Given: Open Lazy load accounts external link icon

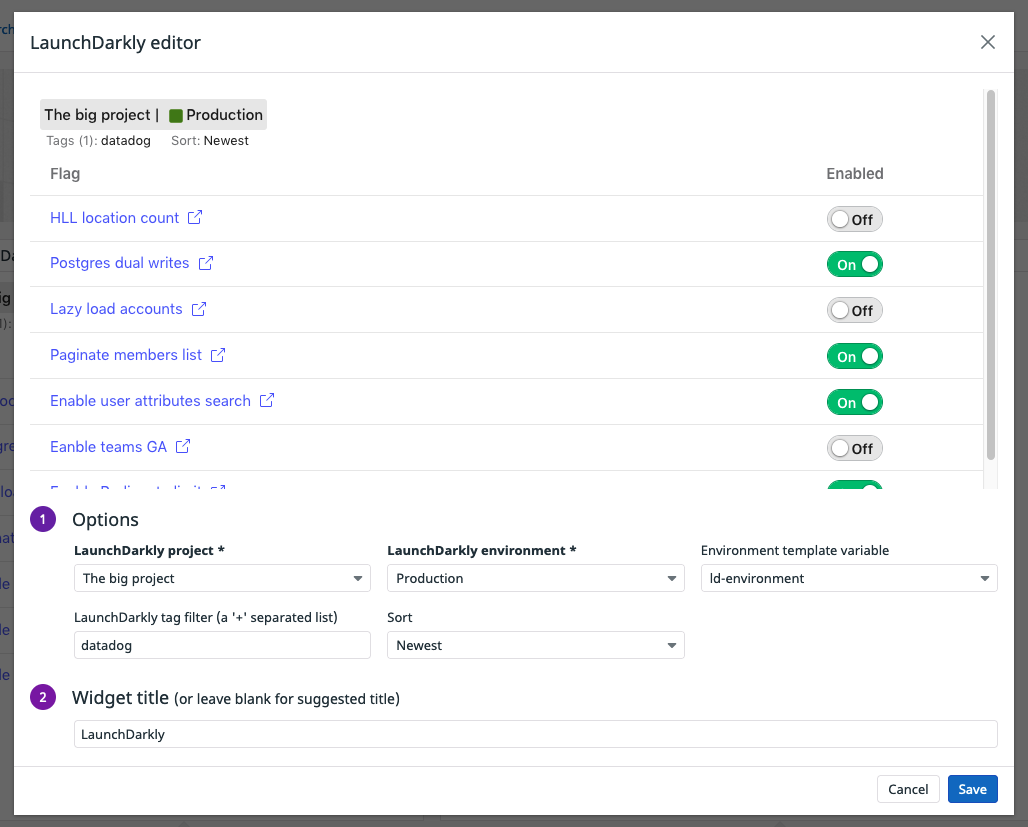Looking at the screenshot, I should (197, 310).
